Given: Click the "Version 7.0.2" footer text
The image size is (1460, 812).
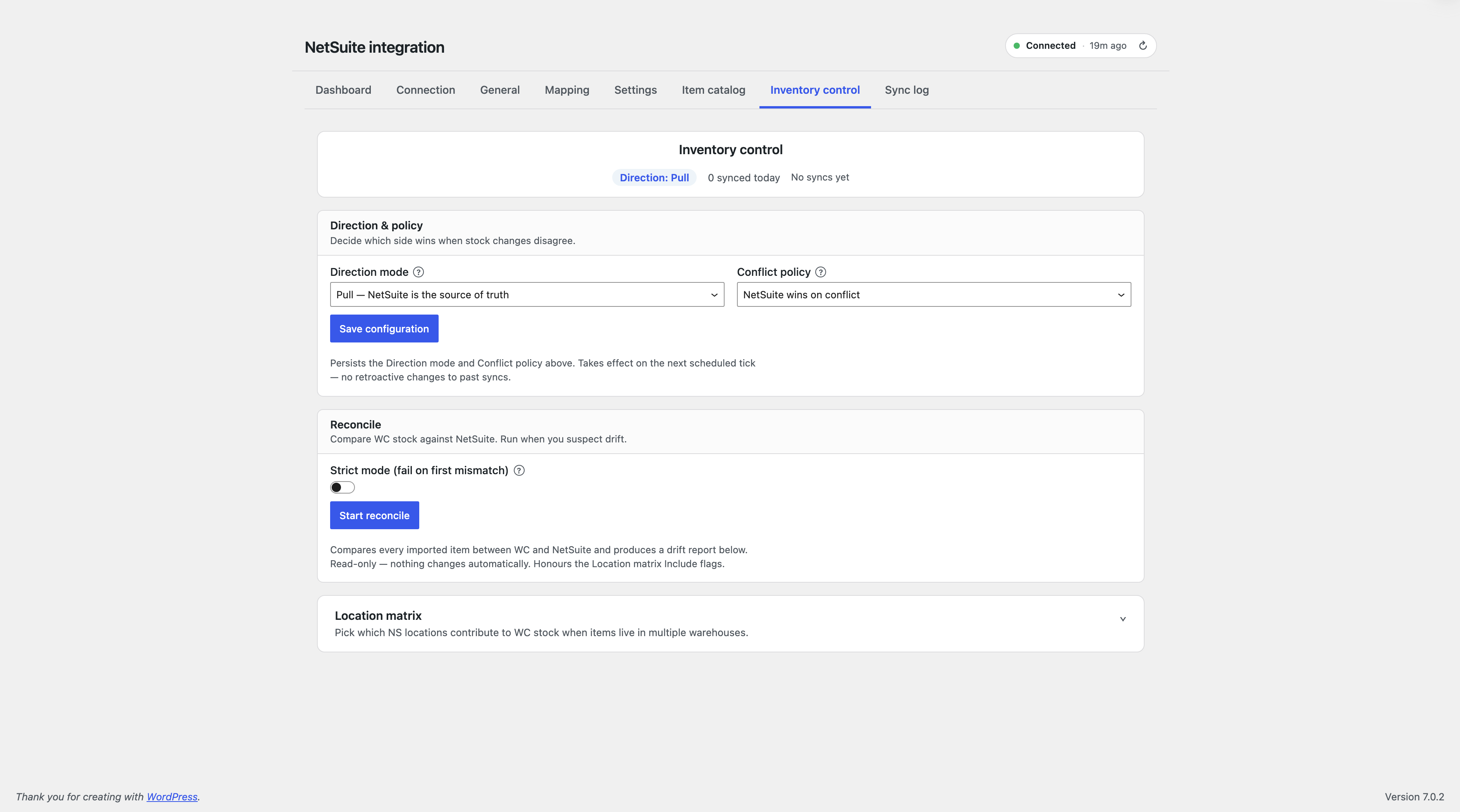Looking at the screenshot, I should [x=1414, y=797].
